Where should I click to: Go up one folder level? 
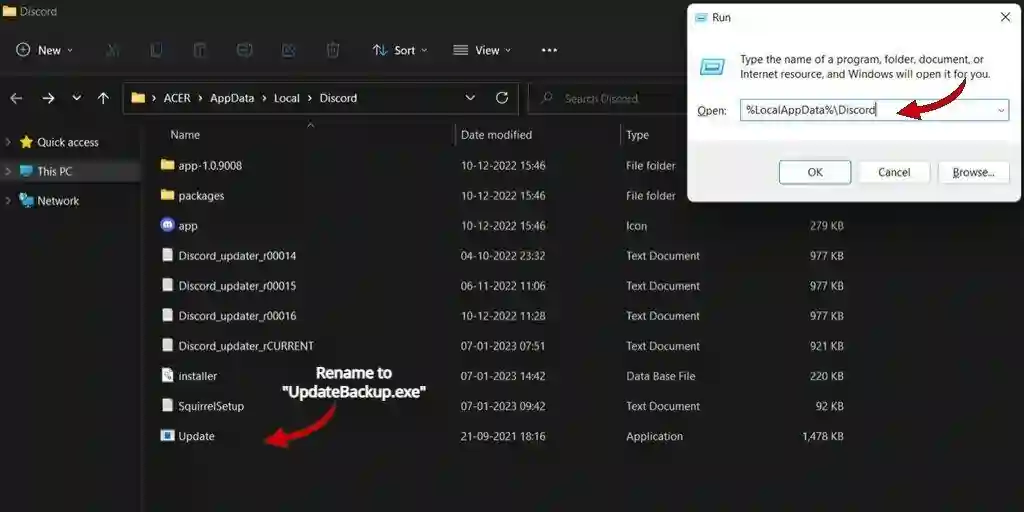click(x=103, y=98)
